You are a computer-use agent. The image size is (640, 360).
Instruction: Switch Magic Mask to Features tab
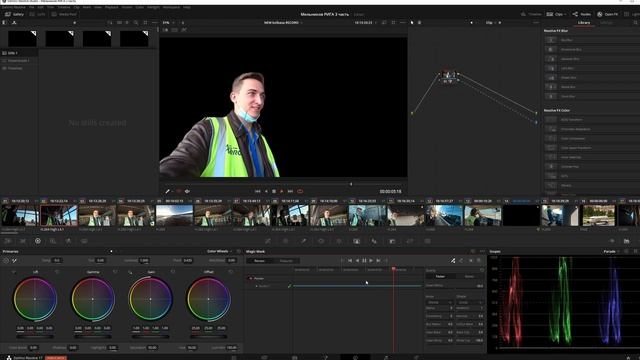pos(286,260)
